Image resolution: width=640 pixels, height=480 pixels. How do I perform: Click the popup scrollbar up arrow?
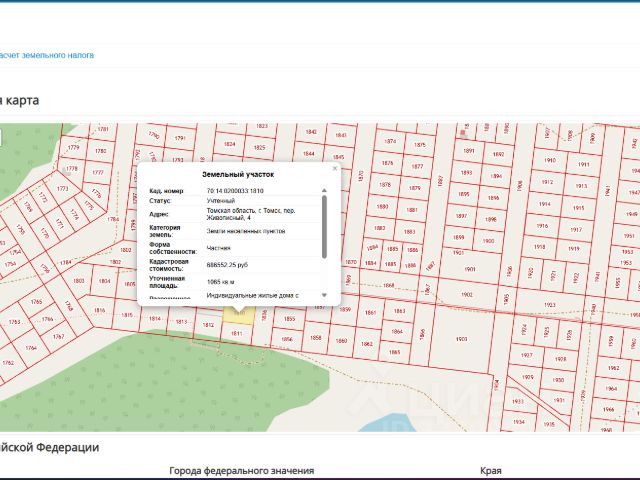click(x=324, y=190)
